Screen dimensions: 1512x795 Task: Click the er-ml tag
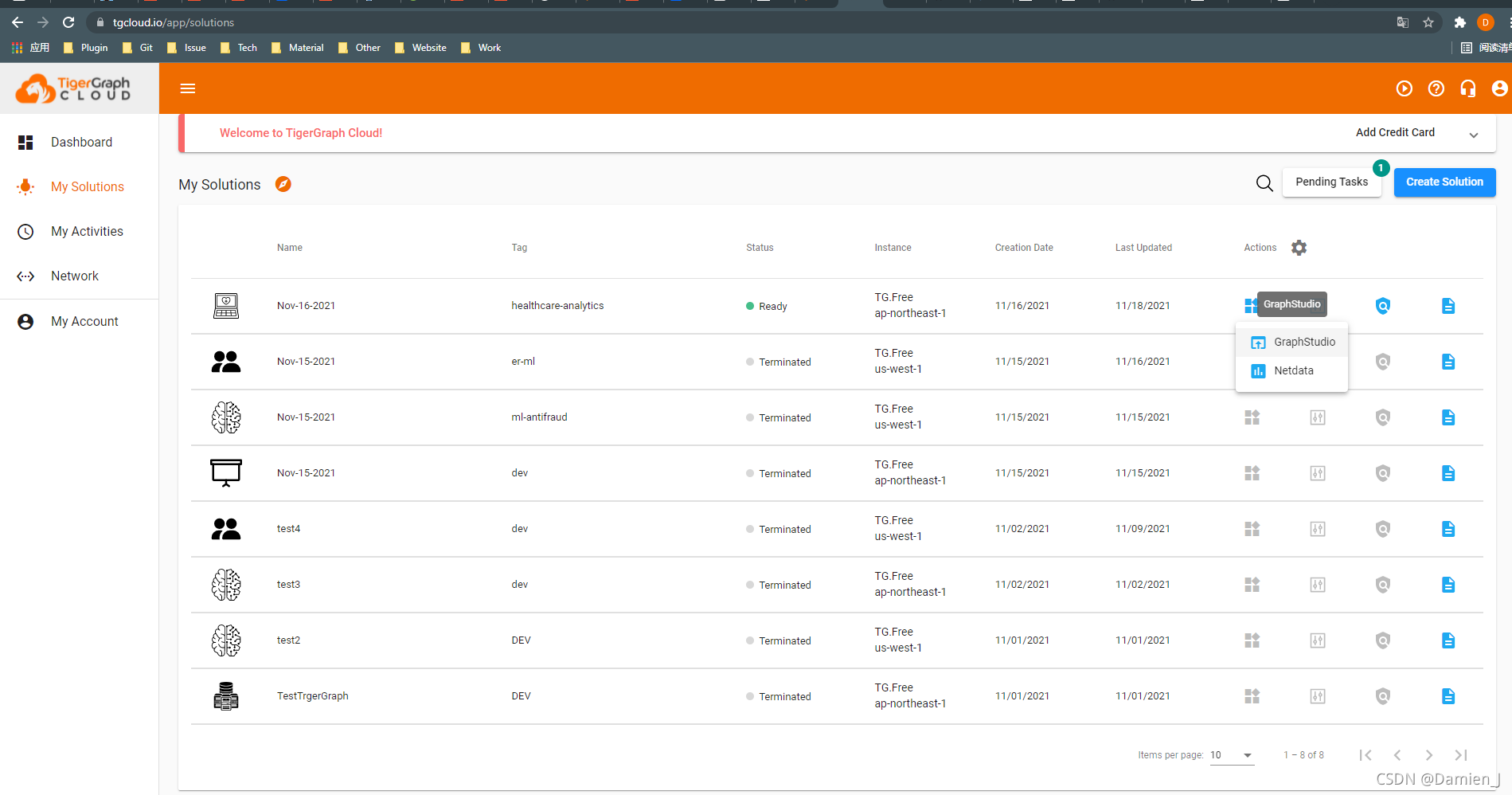pos(523,362)
